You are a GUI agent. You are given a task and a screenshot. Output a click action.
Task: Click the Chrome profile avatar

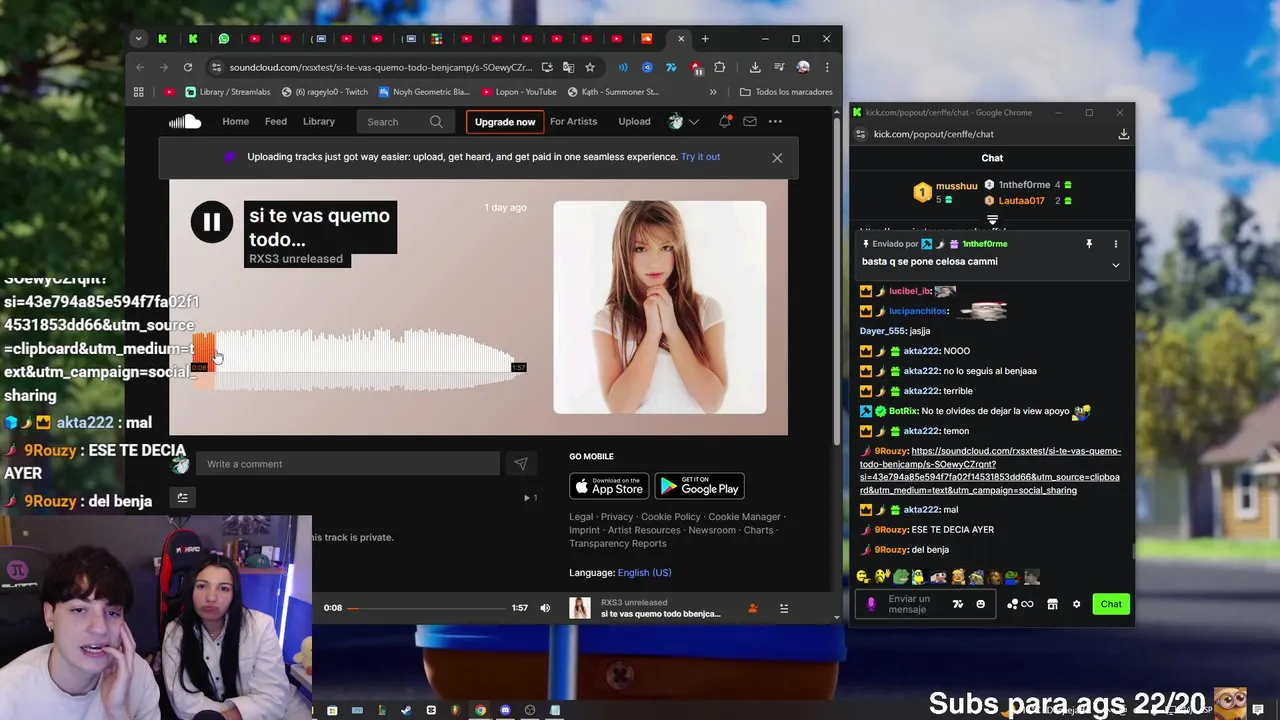click(803, 67)
